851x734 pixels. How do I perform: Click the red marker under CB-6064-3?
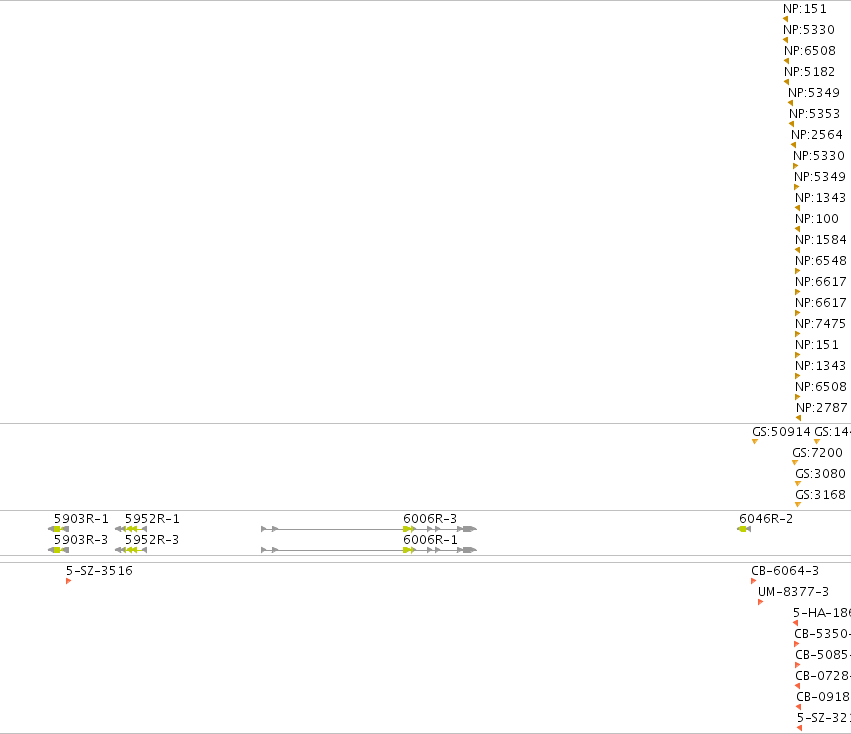753,581
